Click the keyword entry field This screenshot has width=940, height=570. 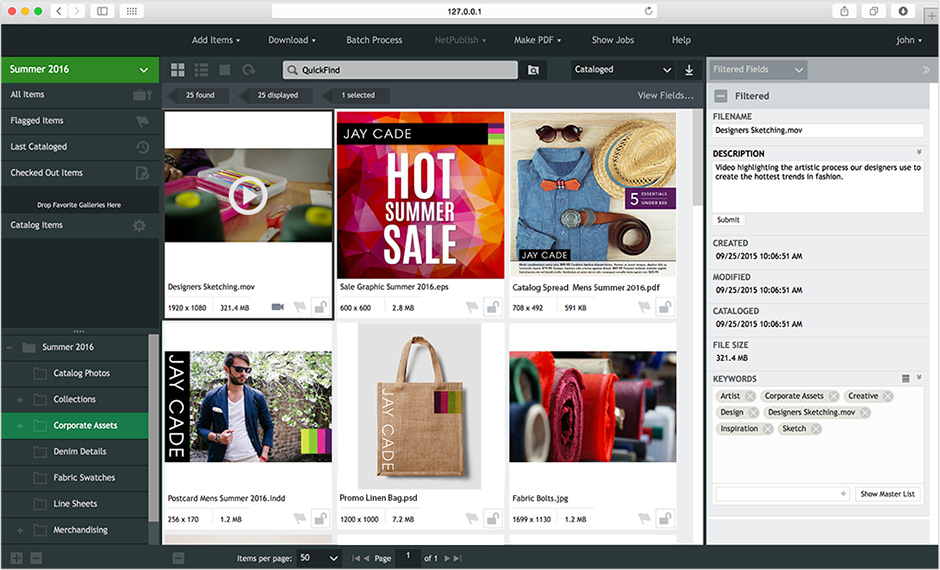coord(782,494)
